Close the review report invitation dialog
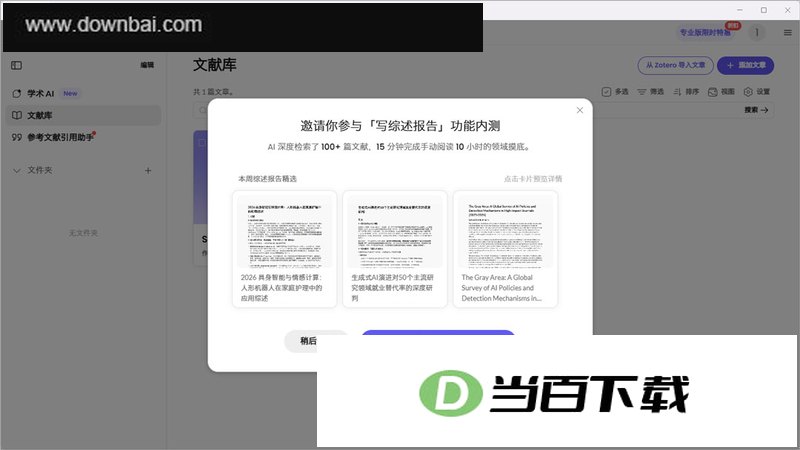 click(x=580, y=110)
